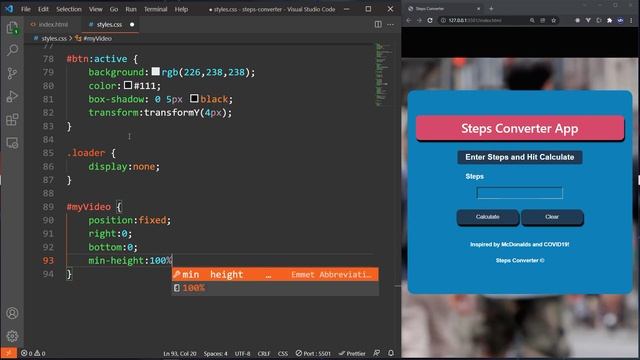Click the site info icon in address bar
The image size is (640, 360).
click(x=443, y=20)
